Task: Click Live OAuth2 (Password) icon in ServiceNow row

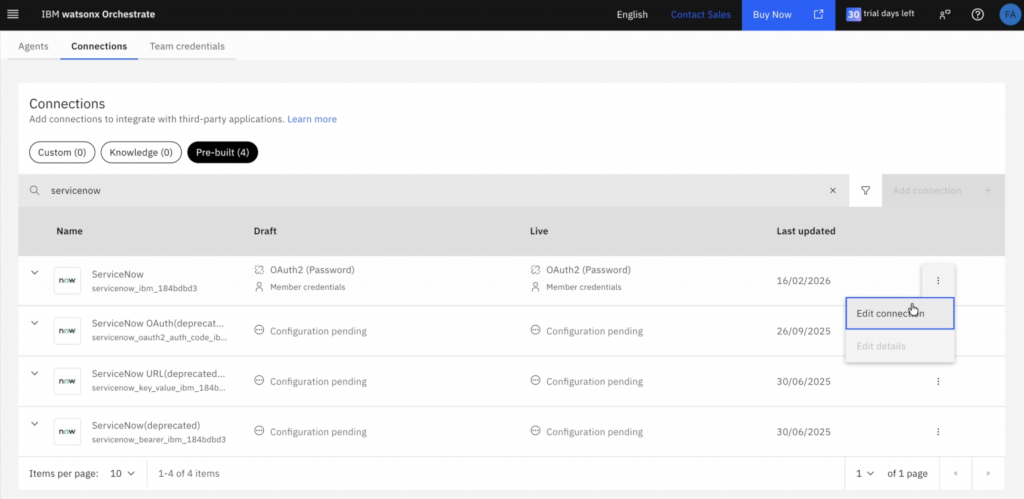Action: [536, 269]
